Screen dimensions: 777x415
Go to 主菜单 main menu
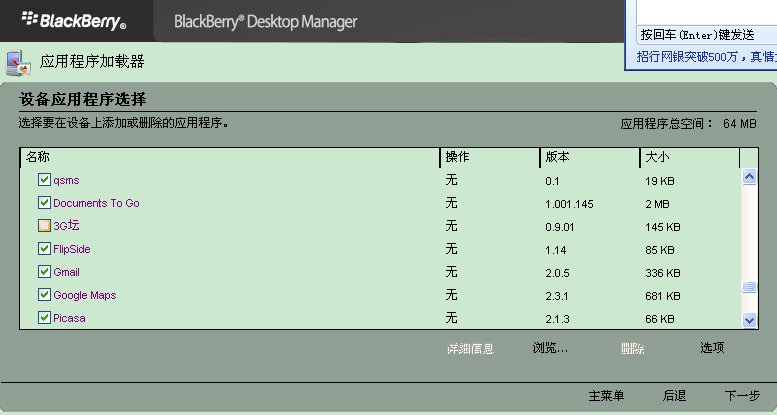click(x=606, y=396)
